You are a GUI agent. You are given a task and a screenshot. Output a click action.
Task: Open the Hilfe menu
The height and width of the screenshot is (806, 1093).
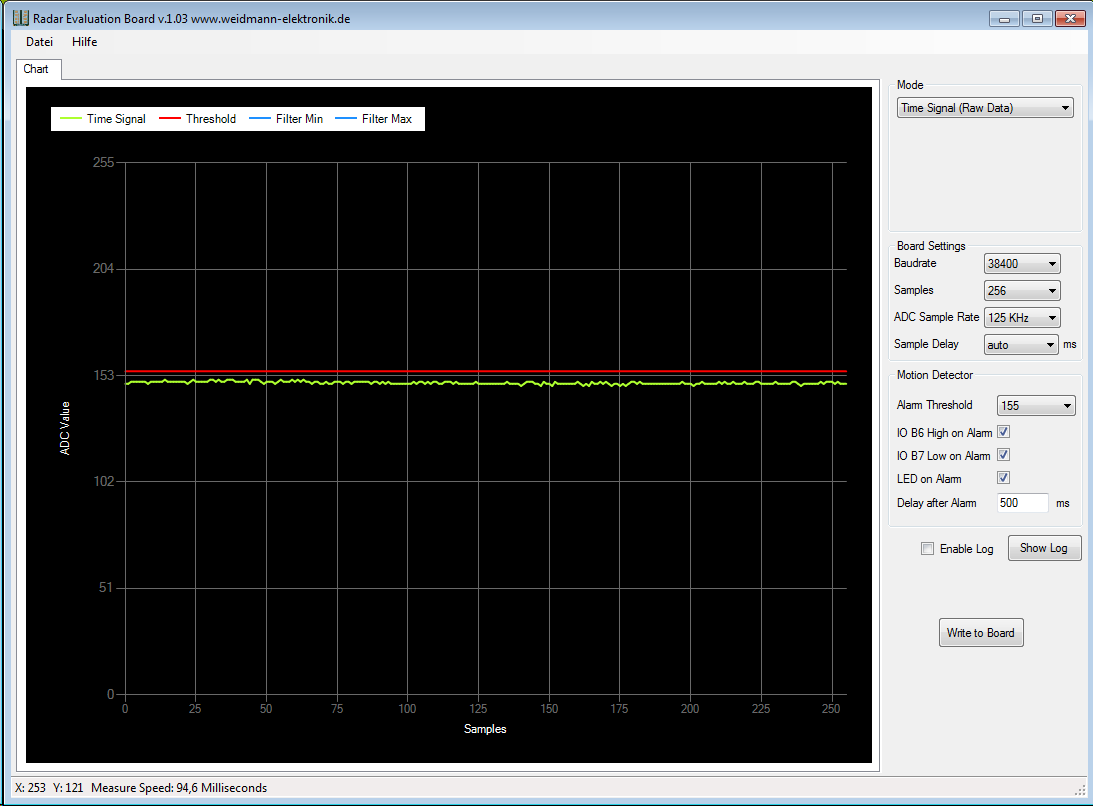(85, 42)
